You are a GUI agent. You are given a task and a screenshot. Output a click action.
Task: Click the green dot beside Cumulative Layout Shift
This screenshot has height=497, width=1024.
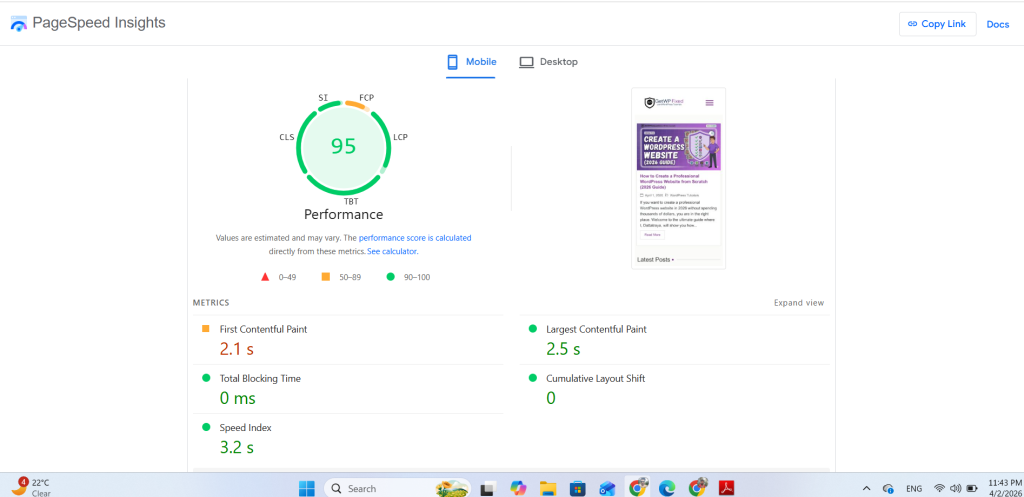(532, 377)
